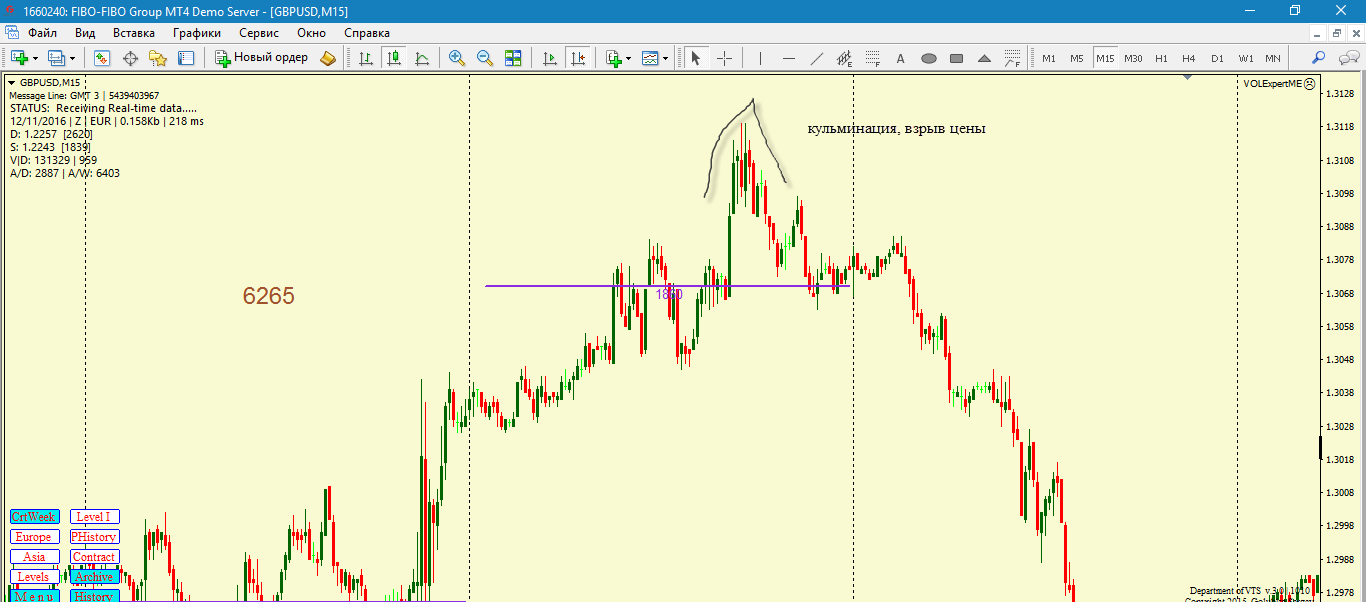Zoom out on the chart

click(x=485, y=58)
